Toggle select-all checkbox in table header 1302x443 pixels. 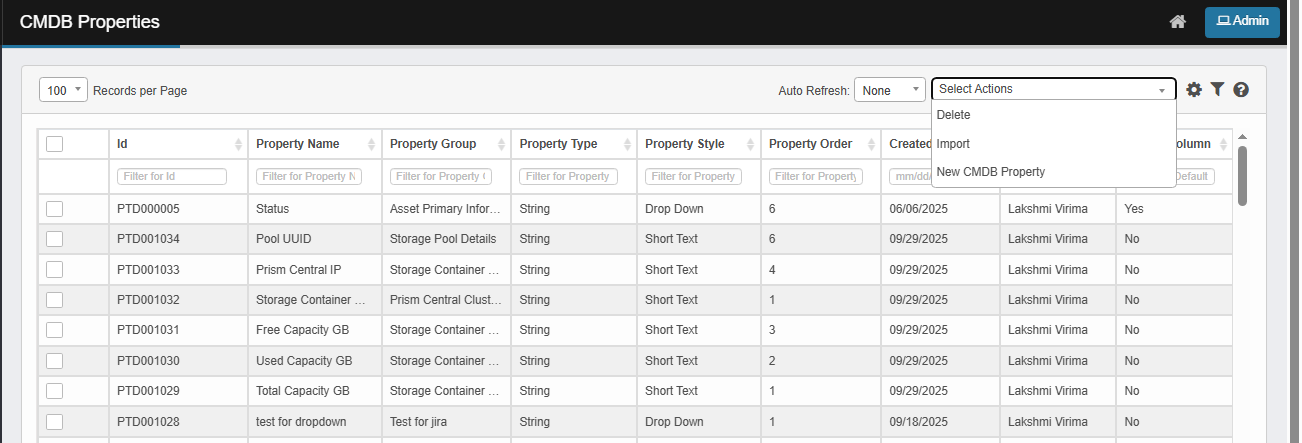pos(54,144)
